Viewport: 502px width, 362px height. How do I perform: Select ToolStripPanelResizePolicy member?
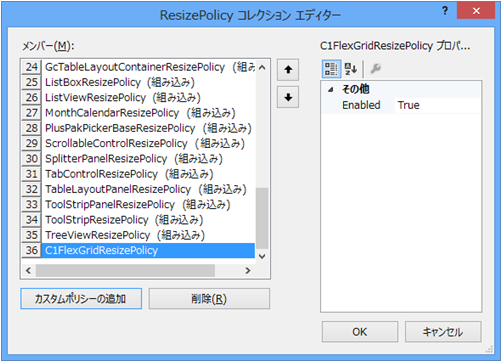[x=148, y=205]
